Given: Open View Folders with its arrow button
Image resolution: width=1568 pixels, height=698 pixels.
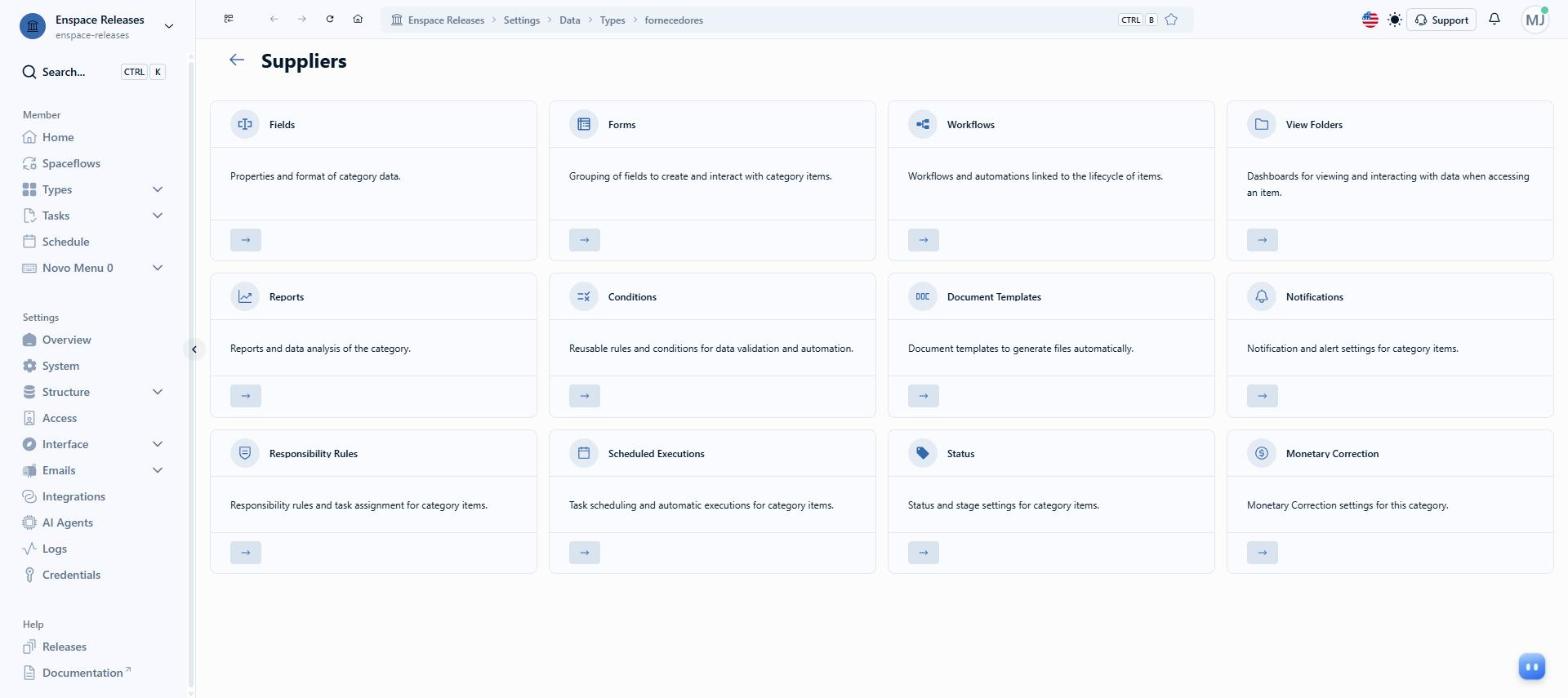Looking at the screenshot, I should point(1262,239).
